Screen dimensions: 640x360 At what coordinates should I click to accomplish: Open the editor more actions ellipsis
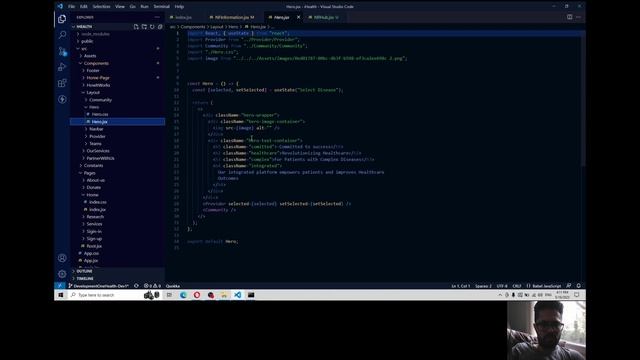coord(578,17)
